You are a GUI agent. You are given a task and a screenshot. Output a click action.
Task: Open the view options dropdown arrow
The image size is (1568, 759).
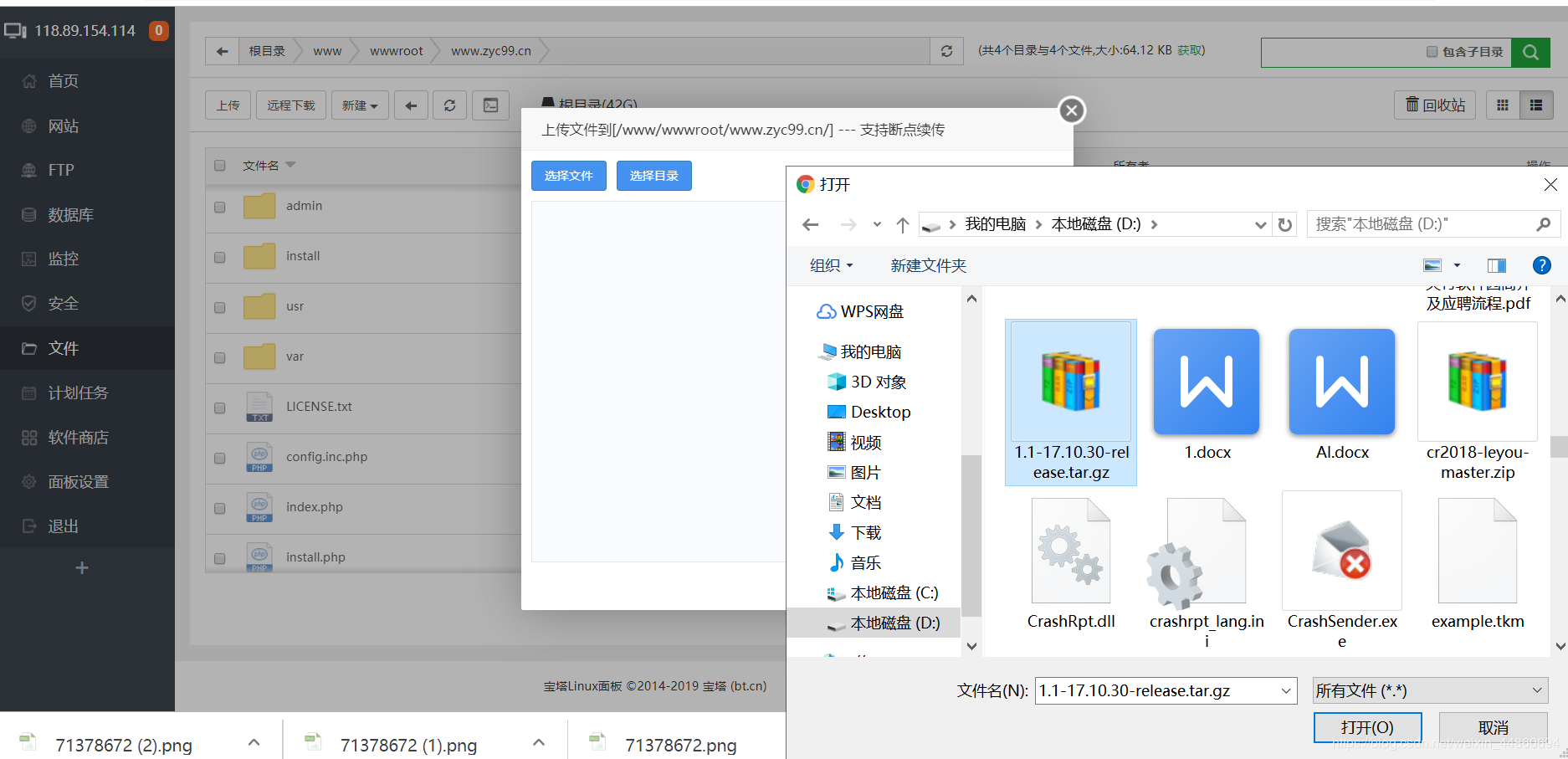1457,265
